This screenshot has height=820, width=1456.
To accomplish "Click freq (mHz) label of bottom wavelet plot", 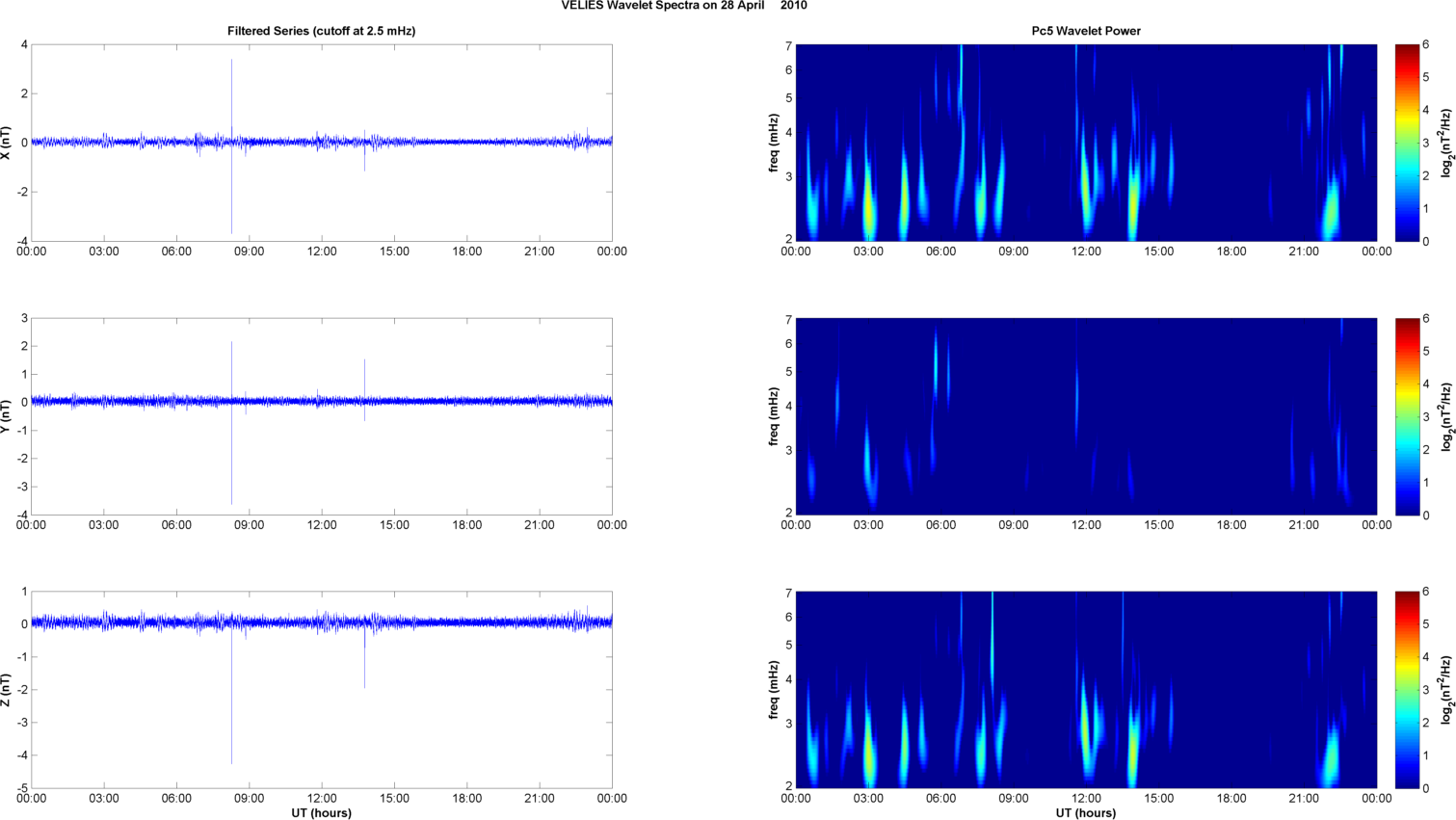I will point(774,690).
